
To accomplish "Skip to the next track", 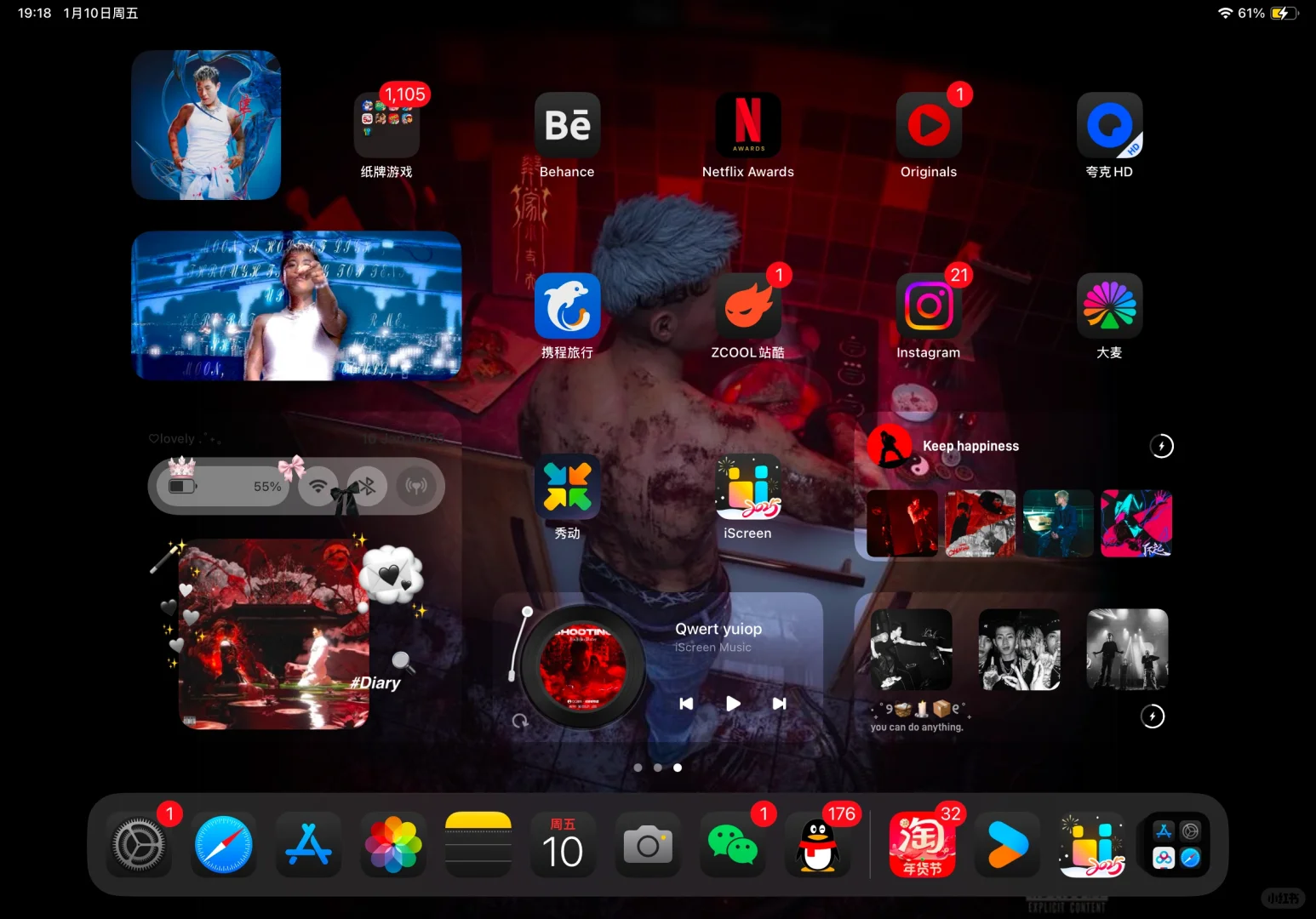I will coord(779,704).
